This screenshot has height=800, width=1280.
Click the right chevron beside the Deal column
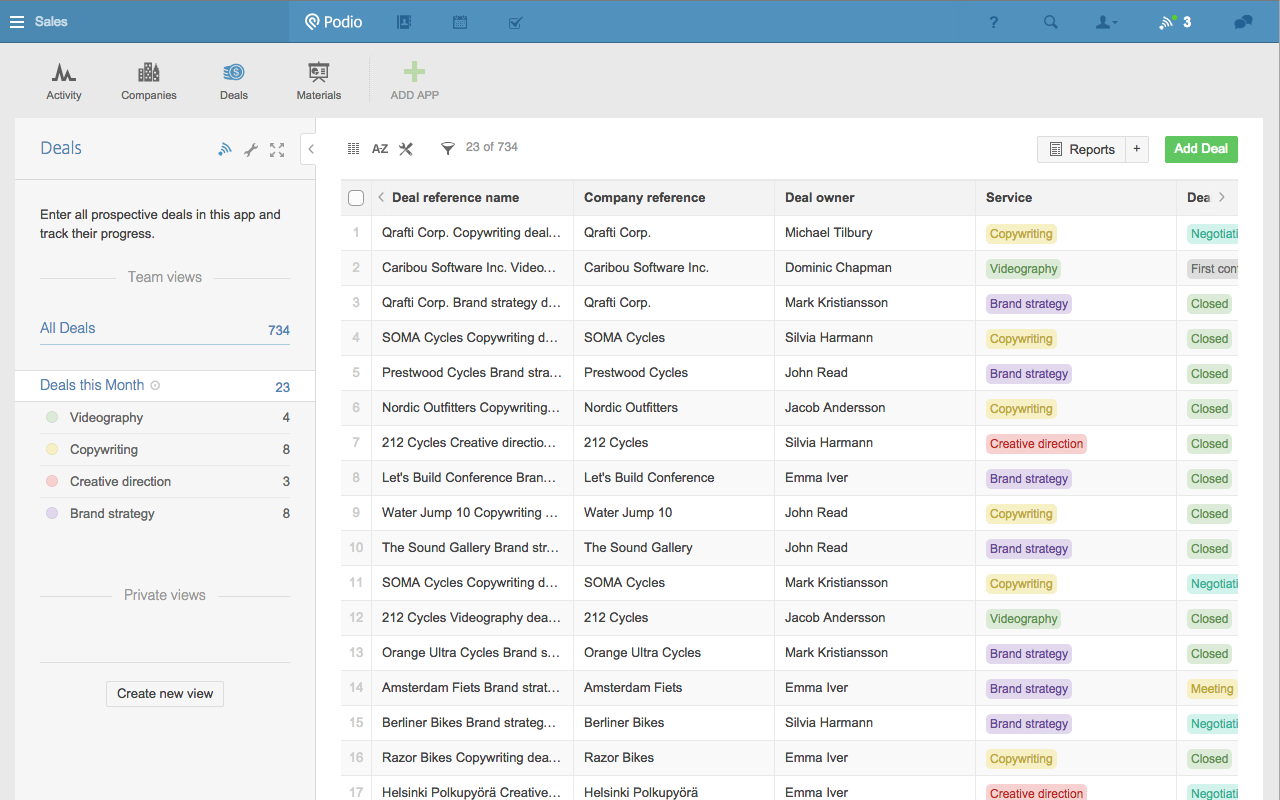tap(1222, 197)
